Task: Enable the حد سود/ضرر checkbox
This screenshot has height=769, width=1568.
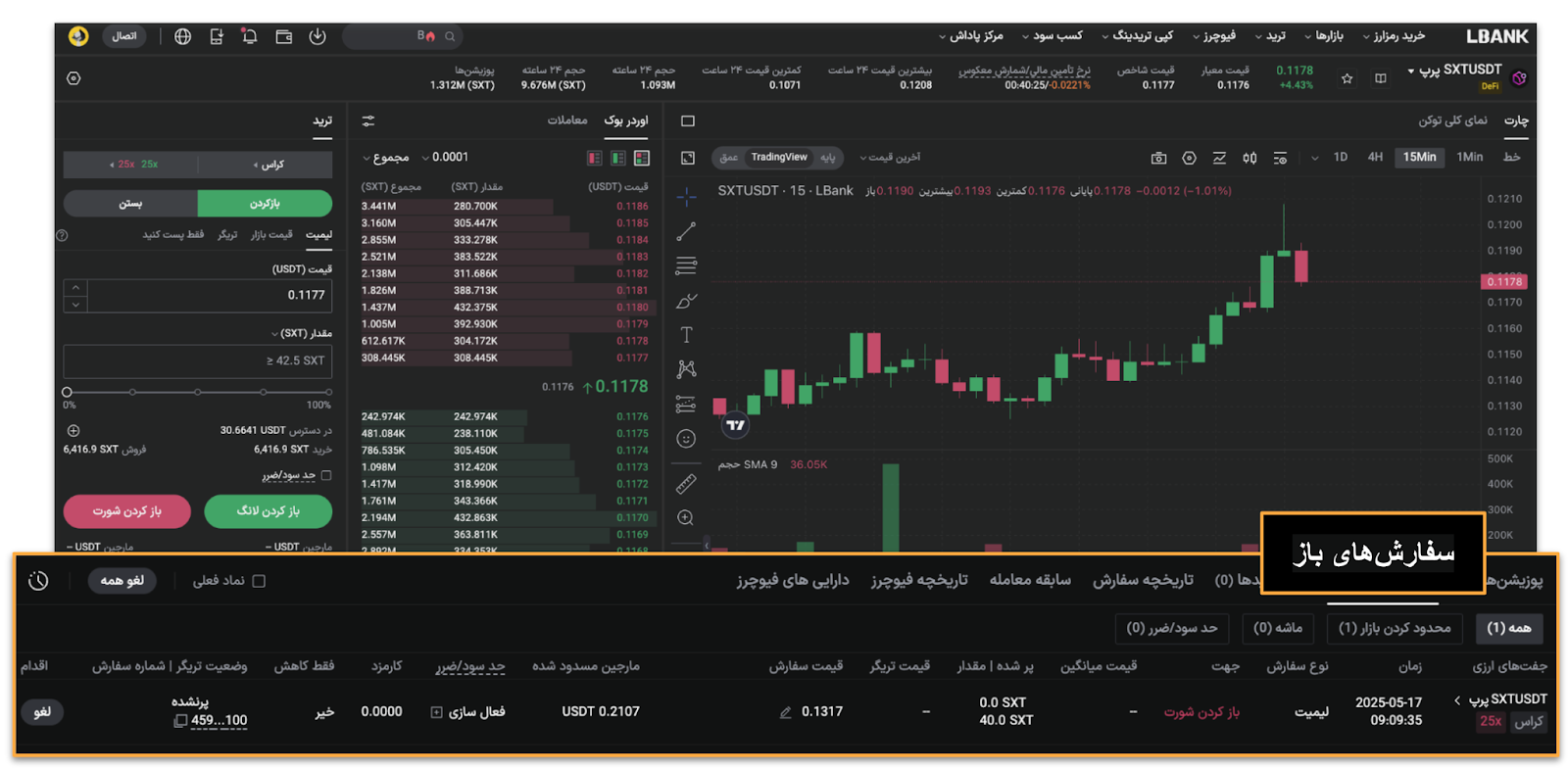Action: click(326, 475)
